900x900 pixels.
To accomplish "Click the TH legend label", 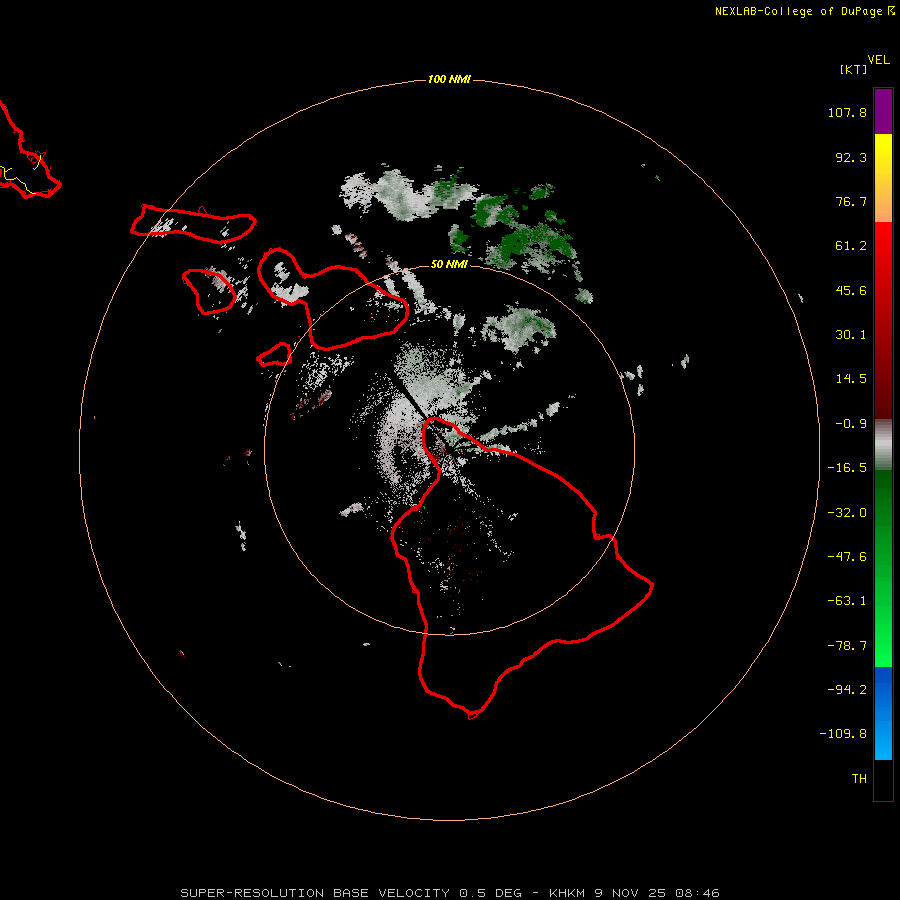I will (859, 778).
